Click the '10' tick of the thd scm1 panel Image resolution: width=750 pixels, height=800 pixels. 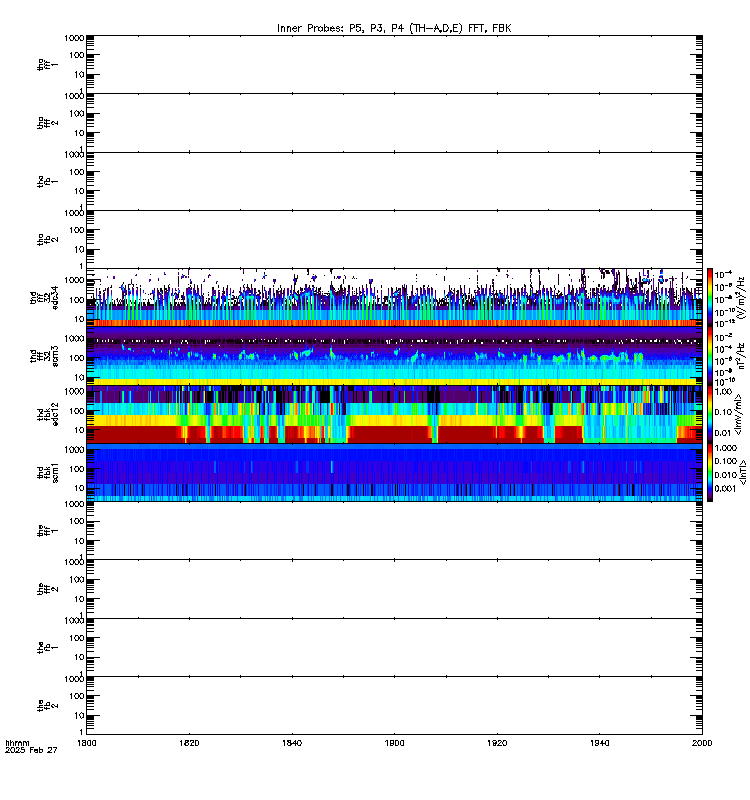[x=79, y=488]
